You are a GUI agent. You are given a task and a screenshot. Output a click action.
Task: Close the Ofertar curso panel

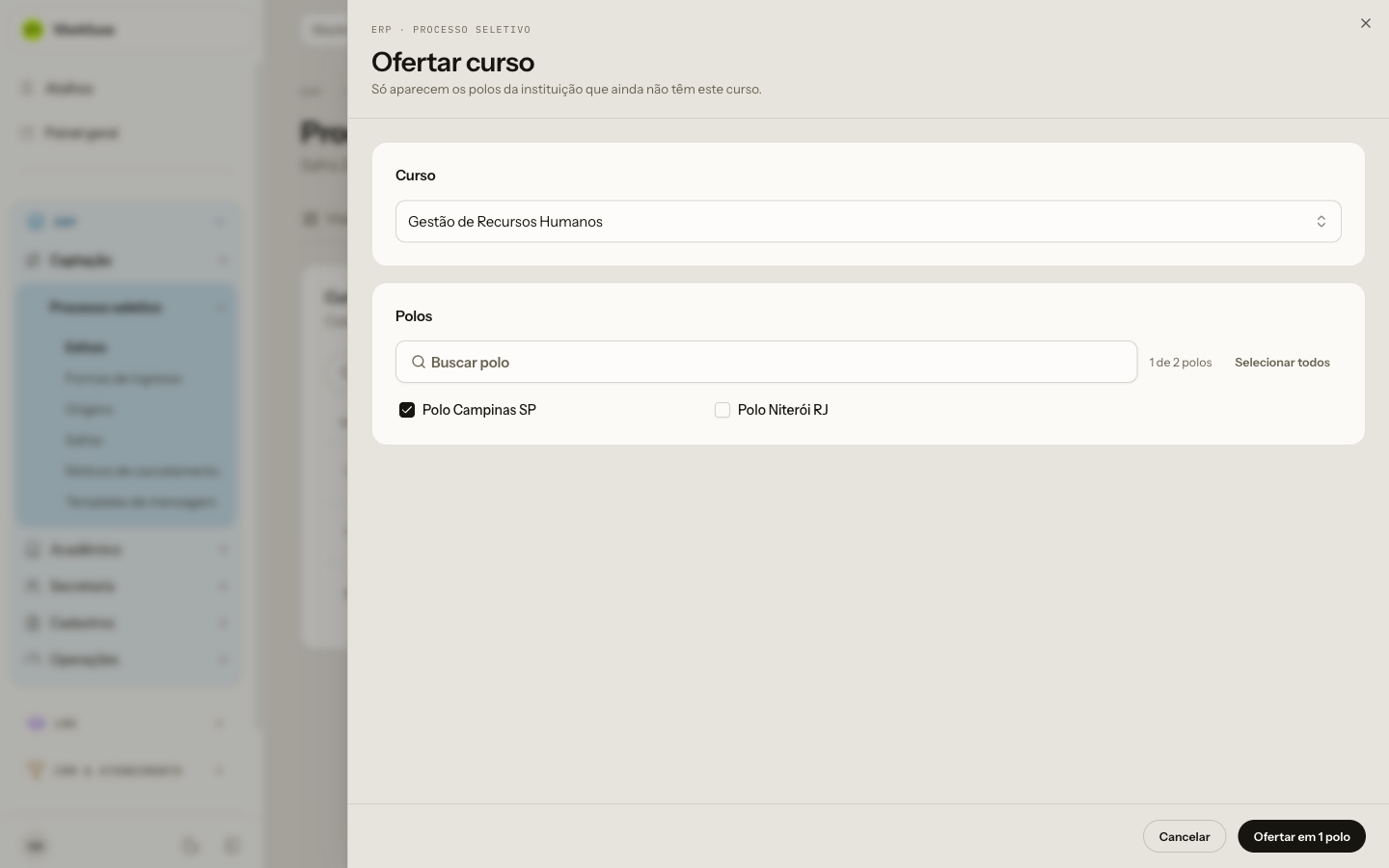click(1365, 23)
